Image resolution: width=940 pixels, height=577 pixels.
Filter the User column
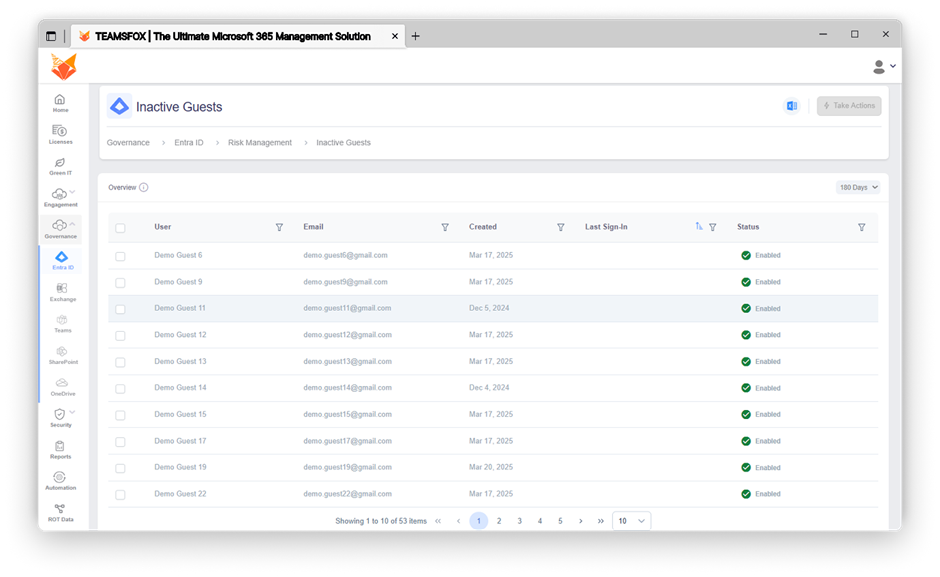[279, 227]
